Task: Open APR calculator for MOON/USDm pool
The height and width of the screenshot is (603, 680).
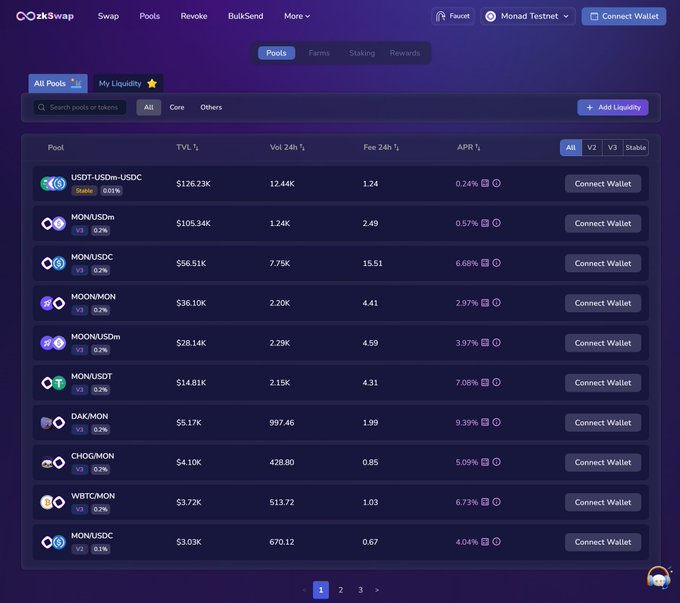Action: point(485,343)
